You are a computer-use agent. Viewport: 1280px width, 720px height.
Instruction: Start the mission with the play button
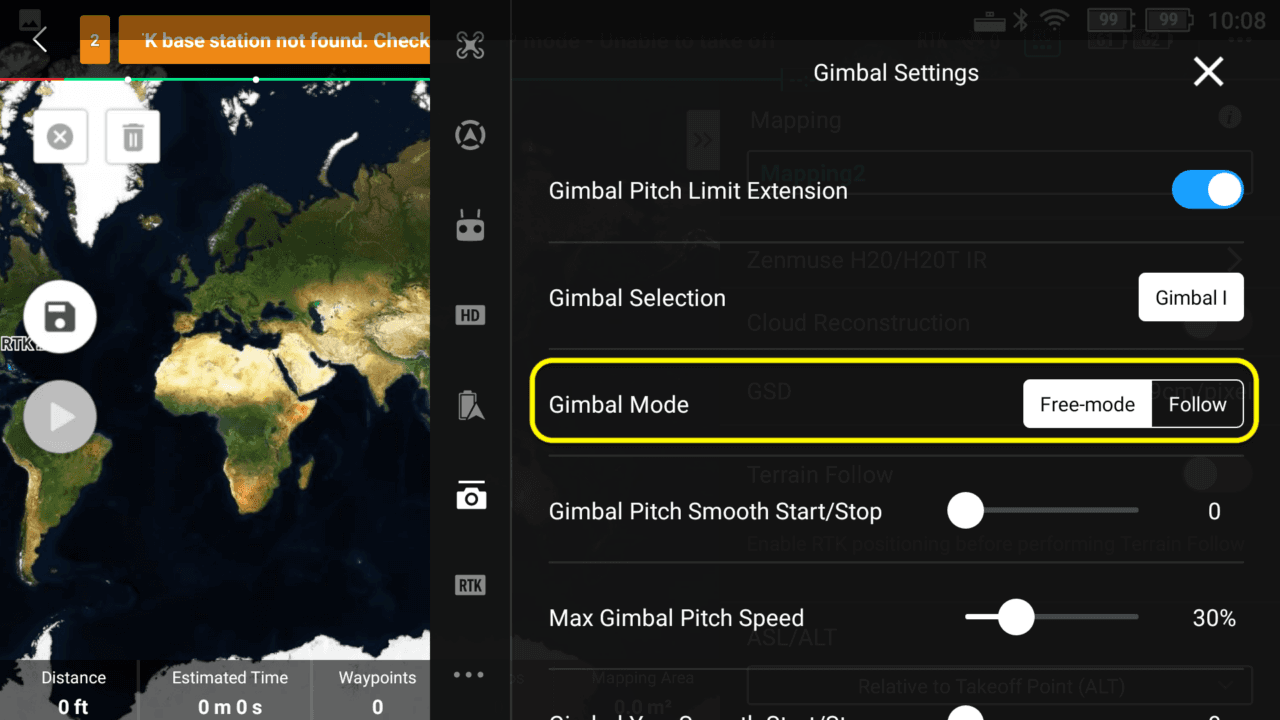60,417
